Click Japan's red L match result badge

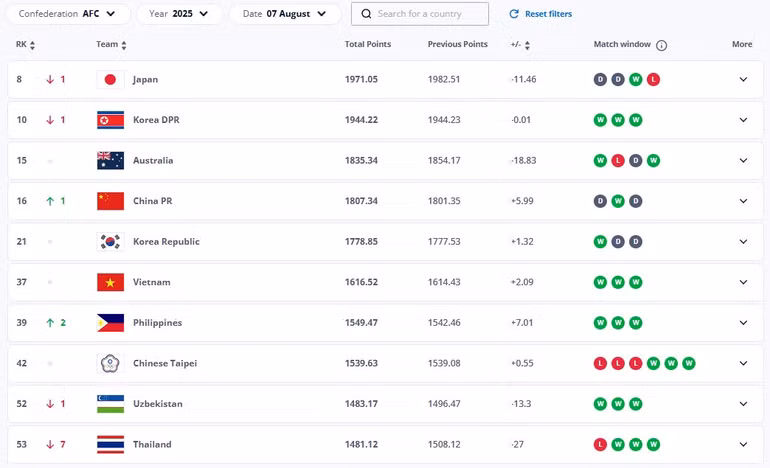pyautogui.click(x=653, y=79)
